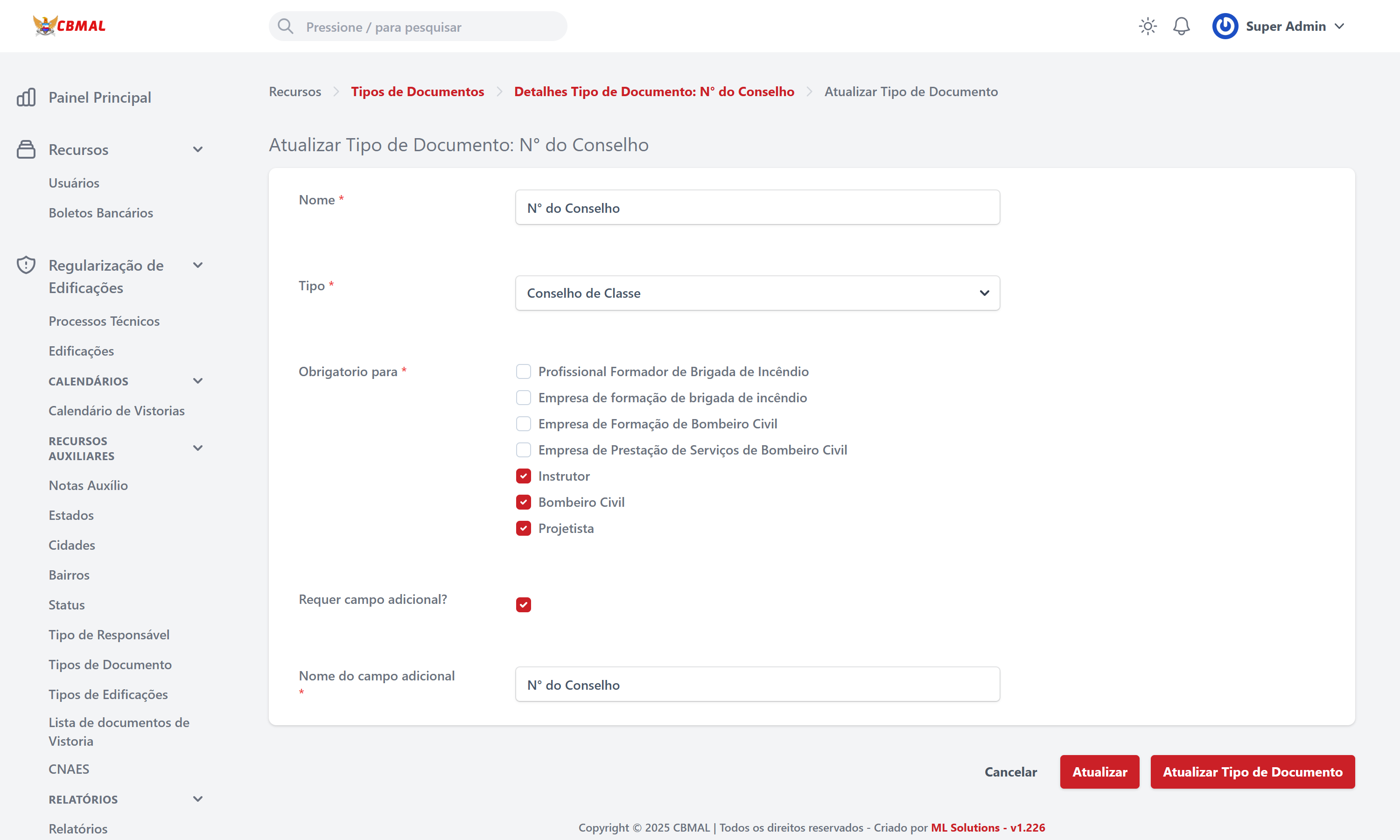The image size is (1400, 840).
Task: Click the Cancelar link
Action: coord(1010,771)
